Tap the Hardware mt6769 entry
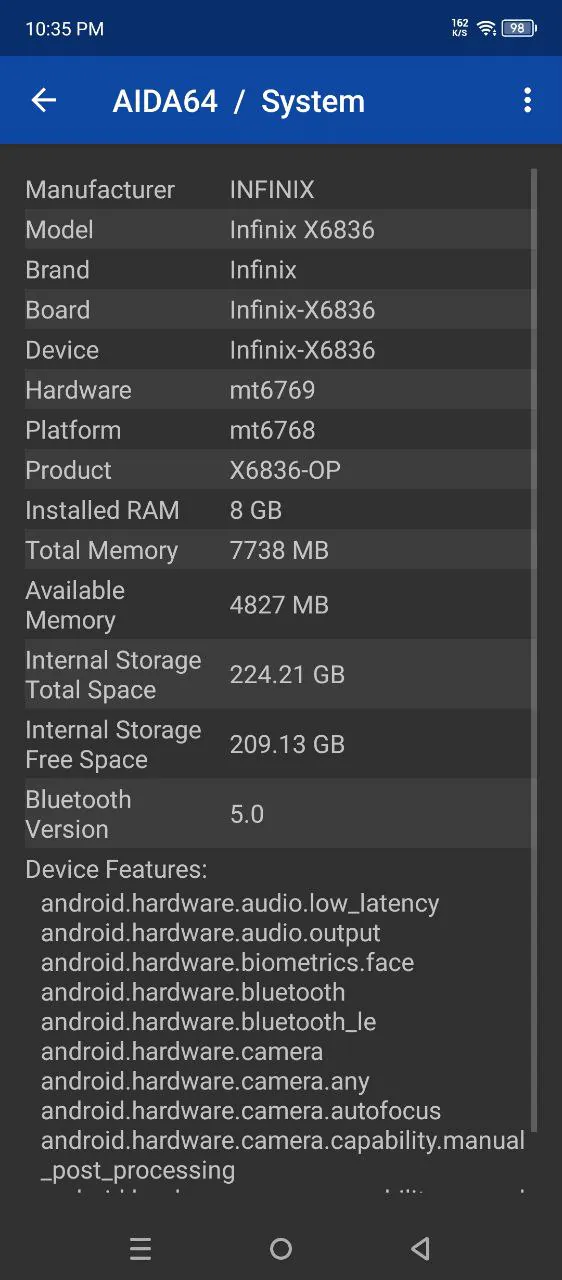 (x=278, y=389)
